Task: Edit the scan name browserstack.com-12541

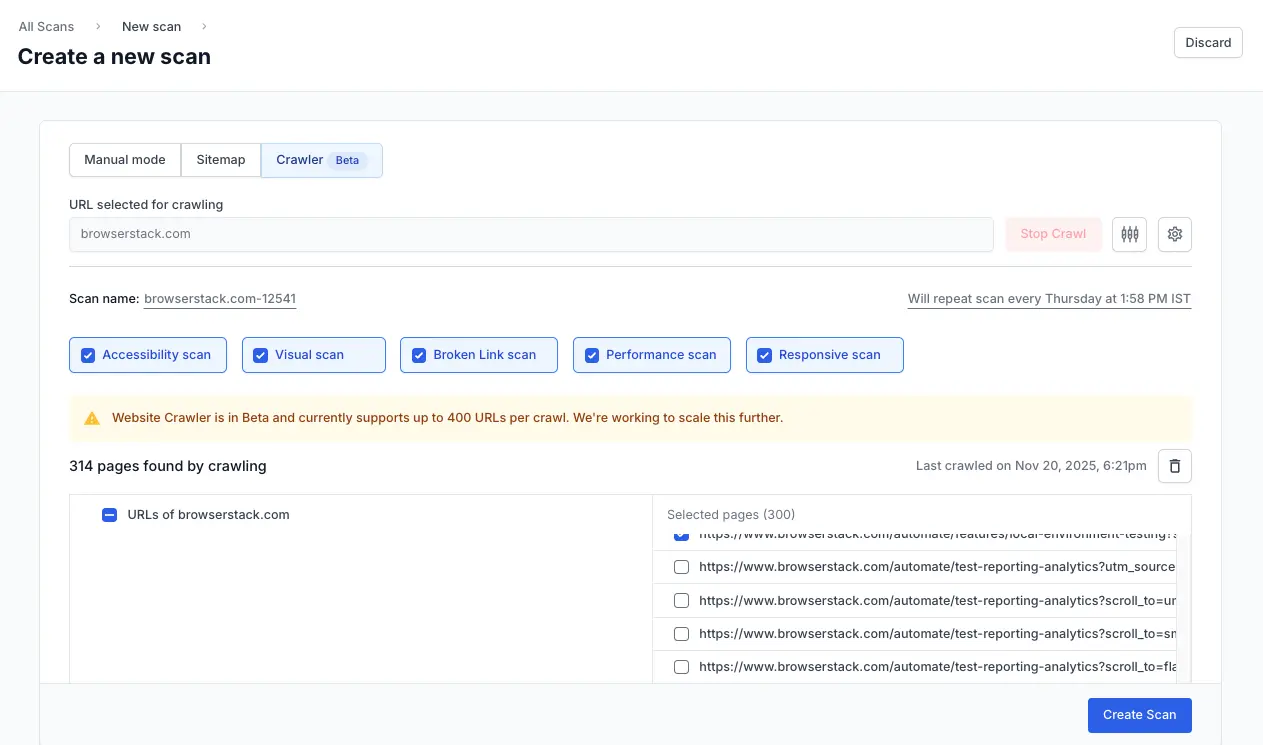Action: [219, 298]
